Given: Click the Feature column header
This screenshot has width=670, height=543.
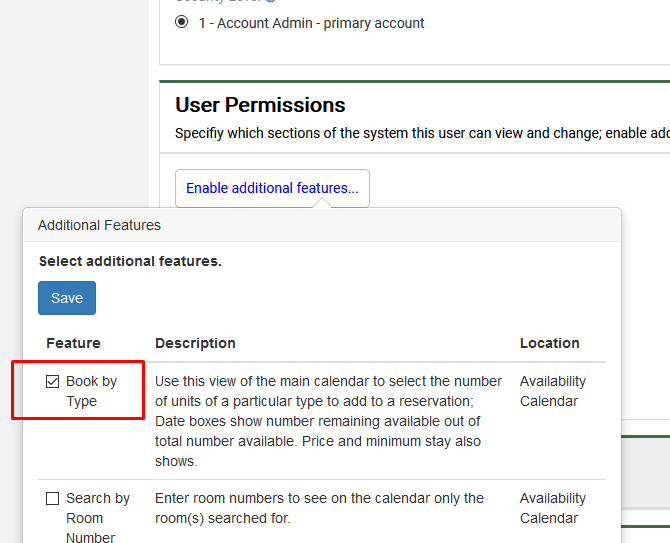Looking at the screenshot, I should (x=73, y=343).
